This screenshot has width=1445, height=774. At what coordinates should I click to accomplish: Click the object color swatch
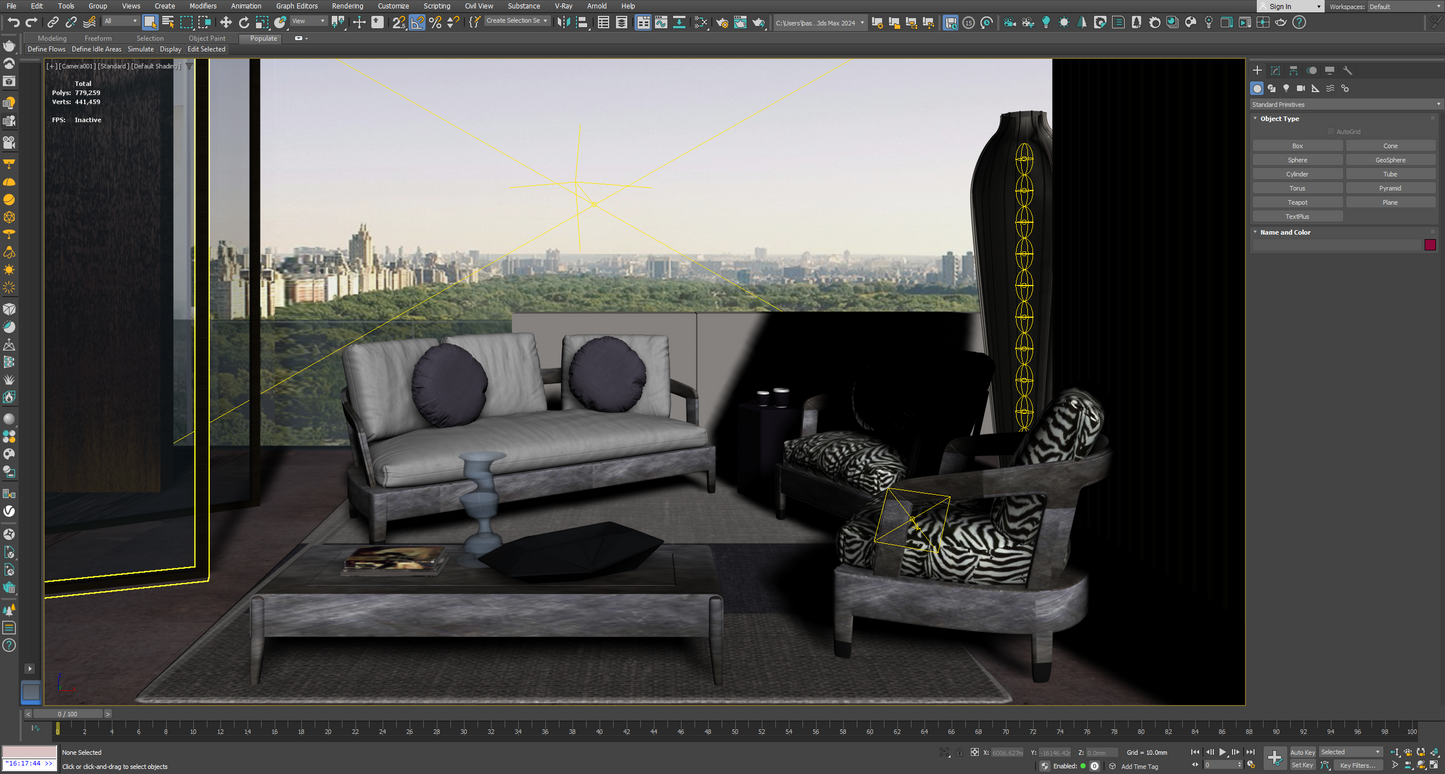[x=1430, y=245]
